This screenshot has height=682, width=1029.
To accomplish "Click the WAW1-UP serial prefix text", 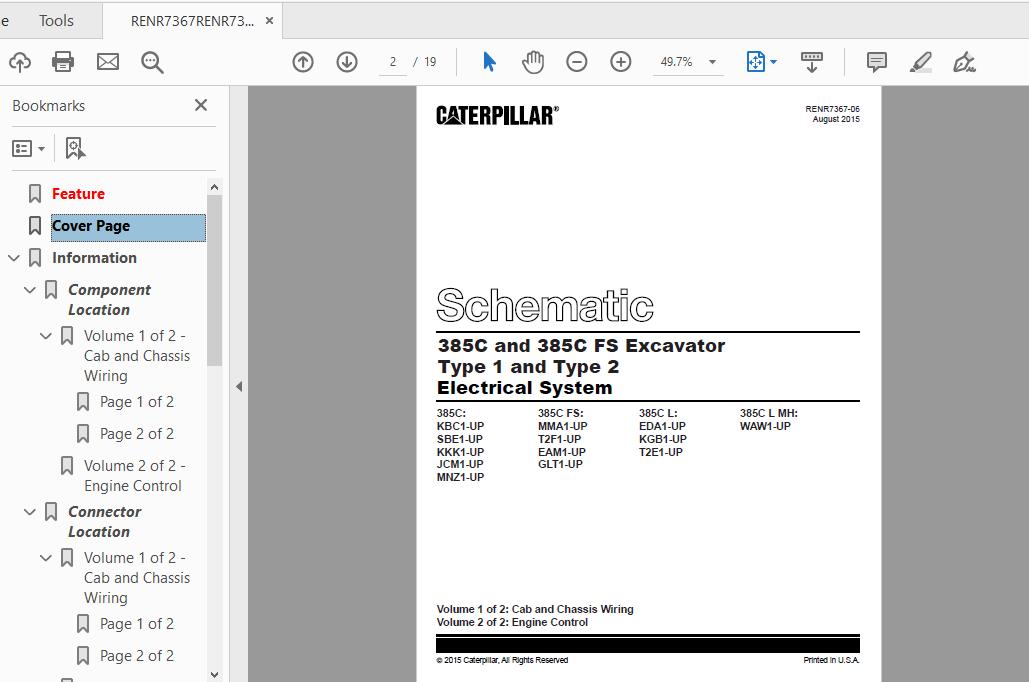I will pyautogui.click(x=765, y=426).
